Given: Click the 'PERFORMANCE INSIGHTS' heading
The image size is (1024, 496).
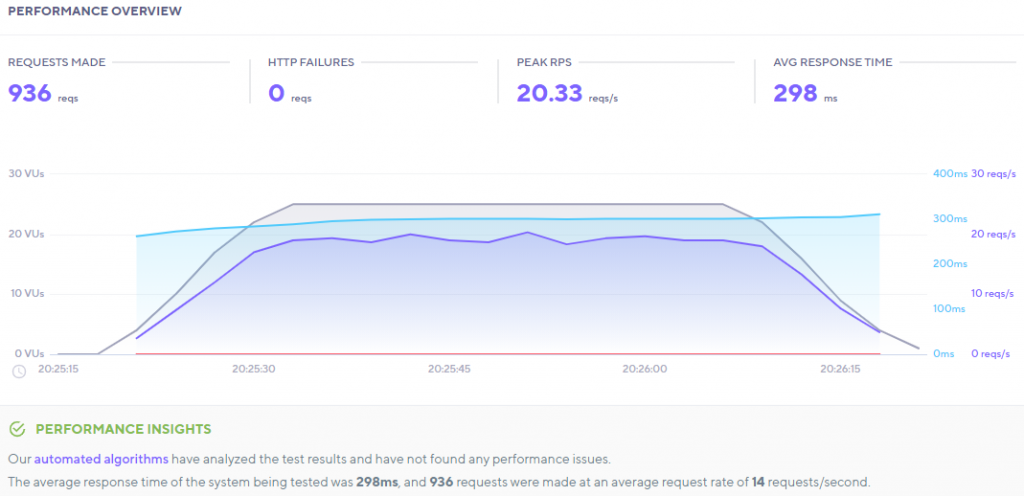Looking at the screenshot, I should 123,429.
